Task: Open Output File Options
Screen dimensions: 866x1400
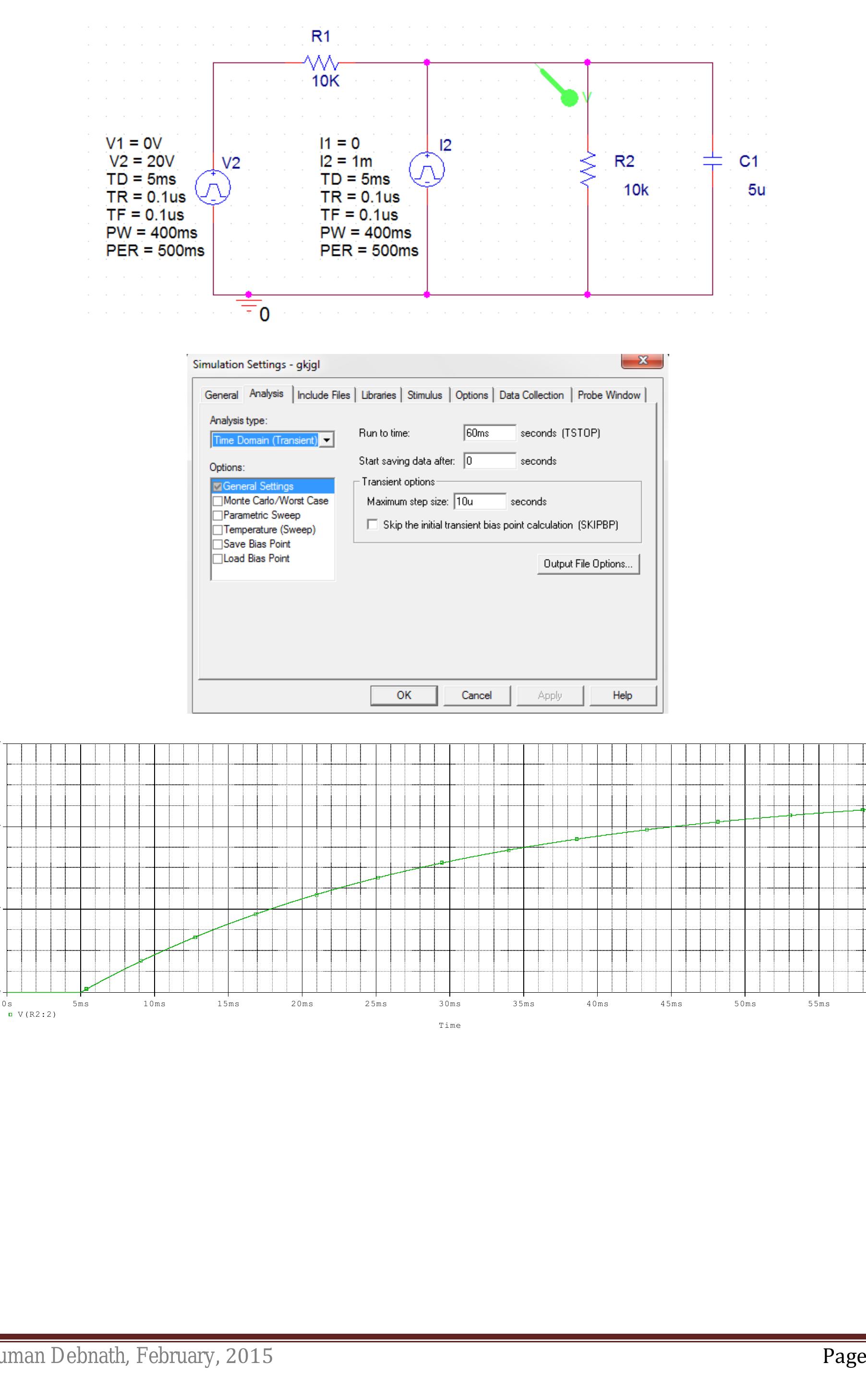Action: tap(588, 563)
